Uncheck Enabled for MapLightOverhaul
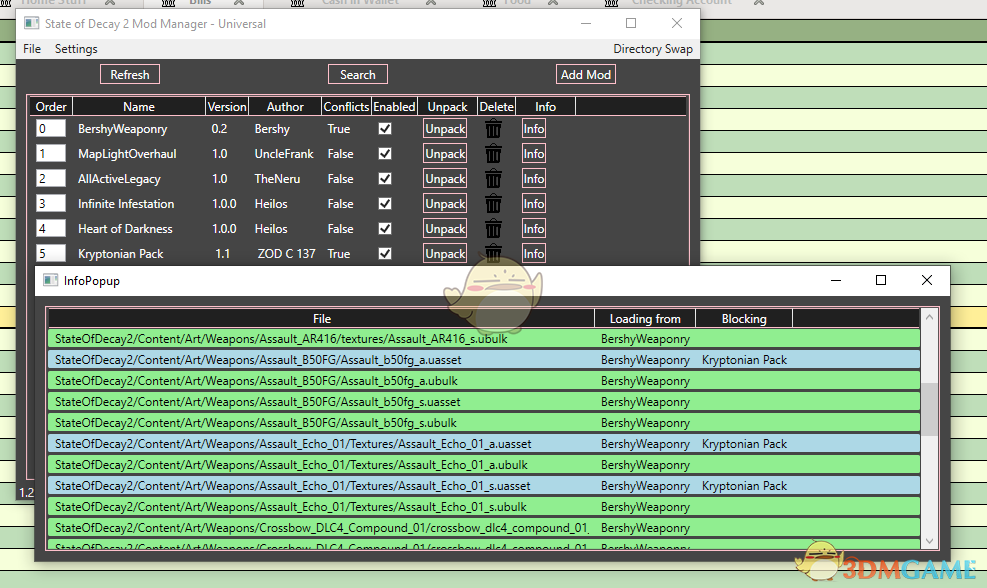 coord(385,154)
